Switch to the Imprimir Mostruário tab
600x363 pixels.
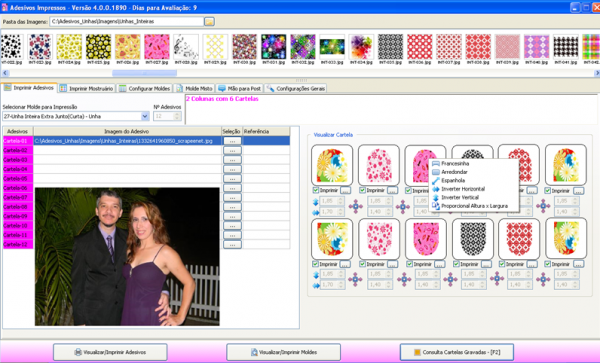click(x=87, y=88)
